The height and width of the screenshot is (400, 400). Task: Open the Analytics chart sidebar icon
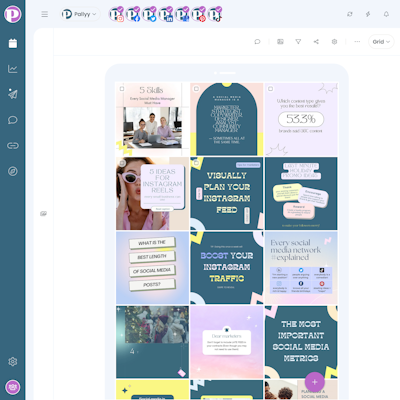pyautogui.click(x=13, y=69)
